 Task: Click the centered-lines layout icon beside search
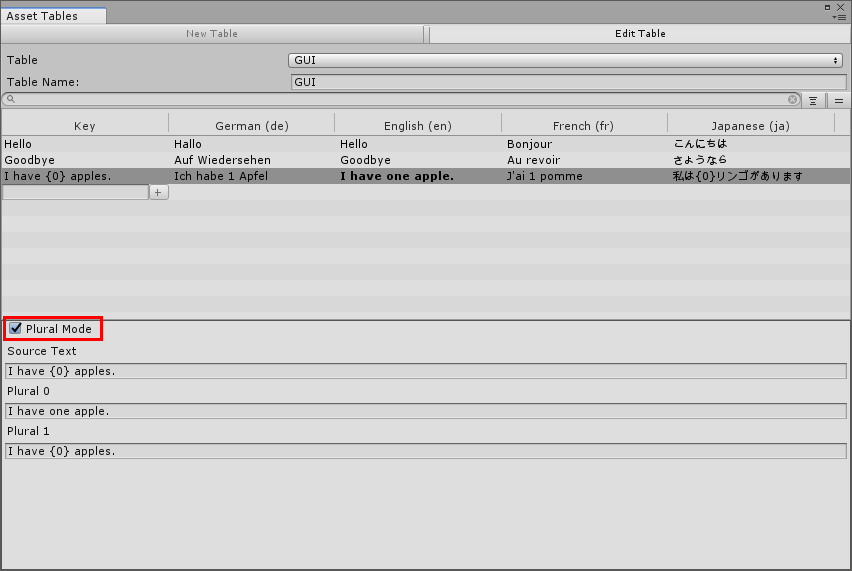tap(814, 101)
